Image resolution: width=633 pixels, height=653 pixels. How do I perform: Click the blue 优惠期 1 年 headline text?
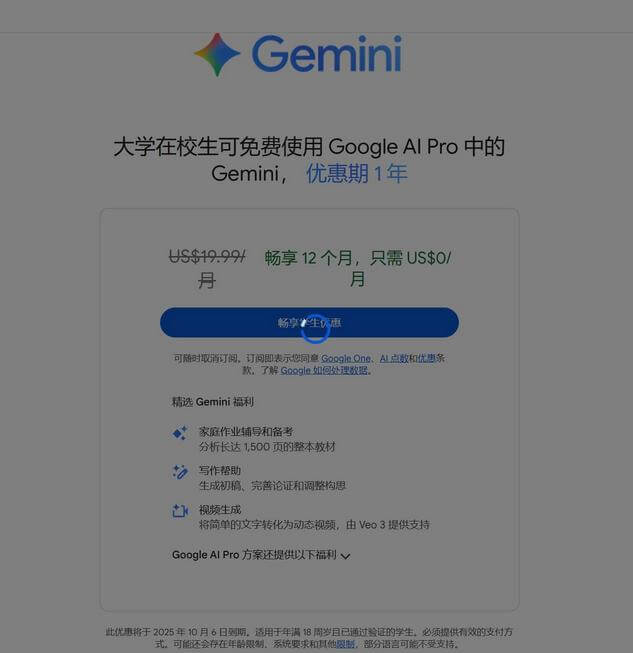(x=357, y=173)
